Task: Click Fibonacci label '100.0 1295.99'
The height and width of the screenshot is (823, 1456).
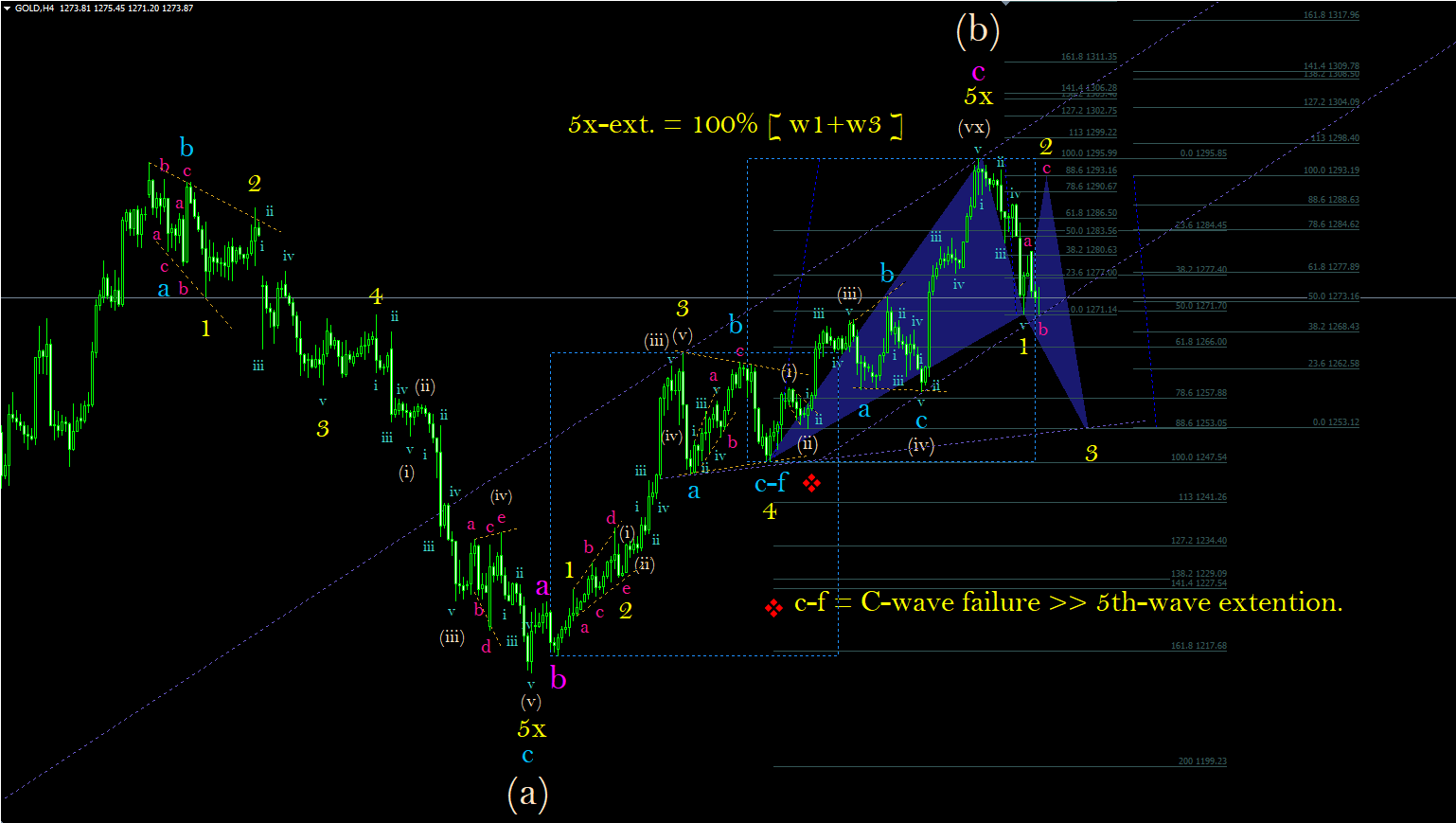Action: (1089, 153)
